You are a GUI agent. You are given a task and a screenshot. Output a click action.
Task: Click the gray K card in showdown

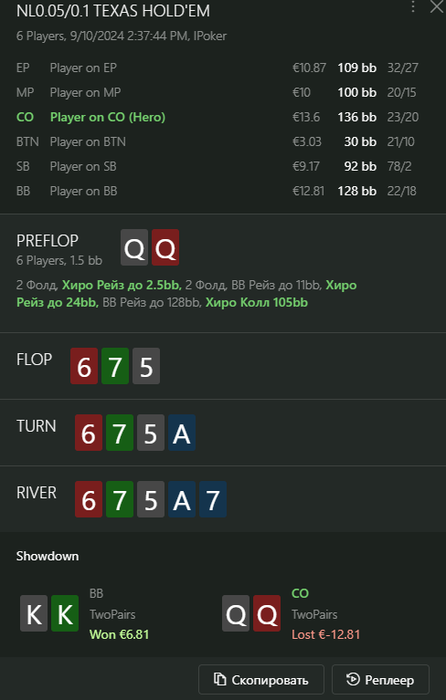34,613
